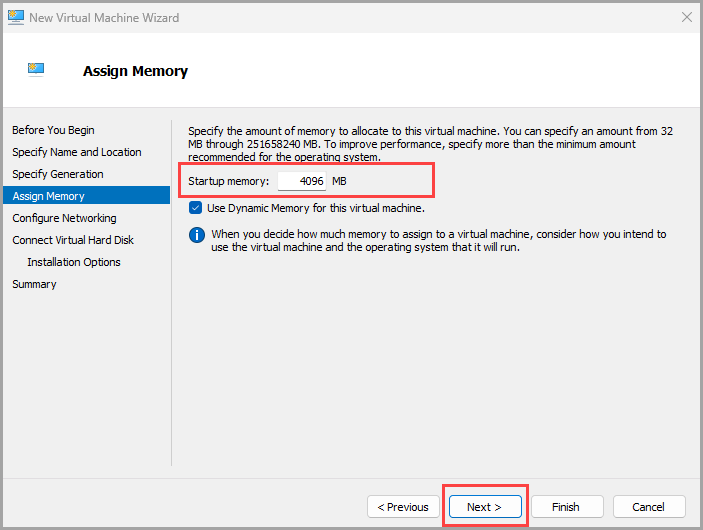Open the Specify Name and Location step
Viewport: 703px width, 530px height.
click(x=77, y=152)
